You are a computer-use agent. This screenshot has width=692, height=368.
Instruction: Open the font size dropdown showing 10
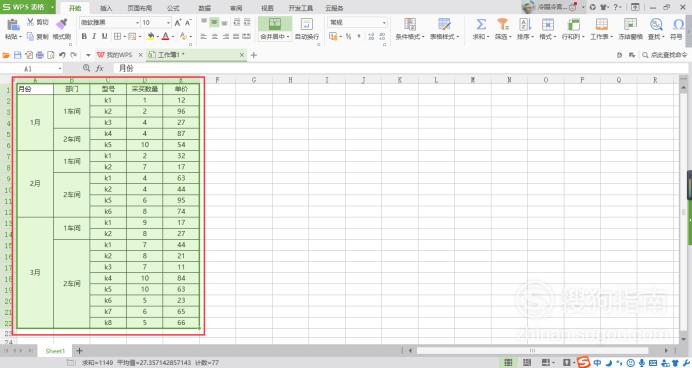168,23
